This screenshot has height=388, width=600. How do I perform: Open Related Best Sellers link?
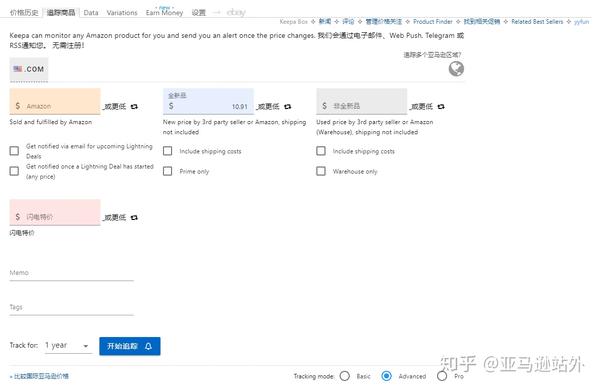(537, 22)
